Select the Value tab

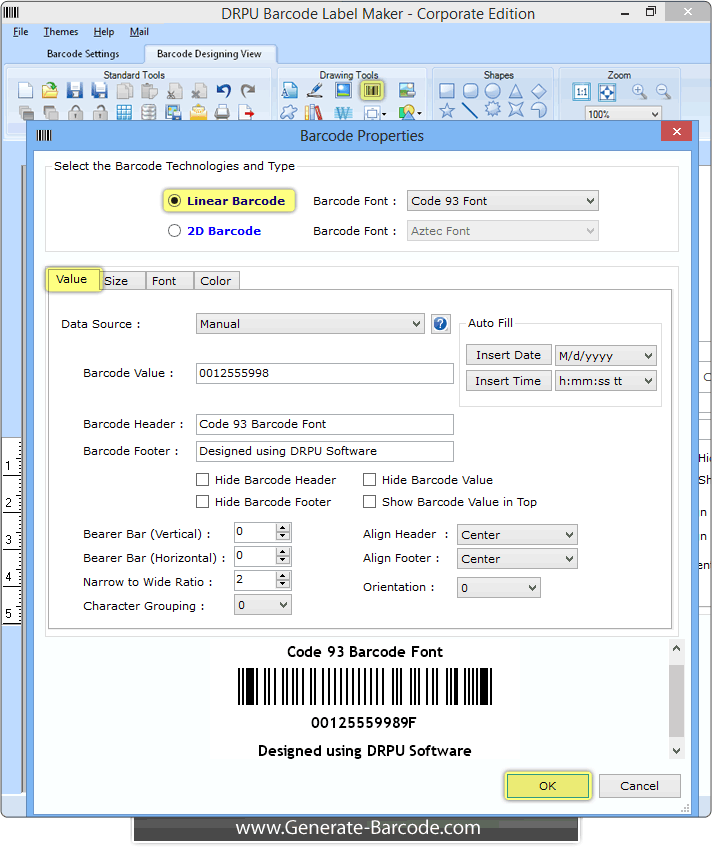[72, 280]
